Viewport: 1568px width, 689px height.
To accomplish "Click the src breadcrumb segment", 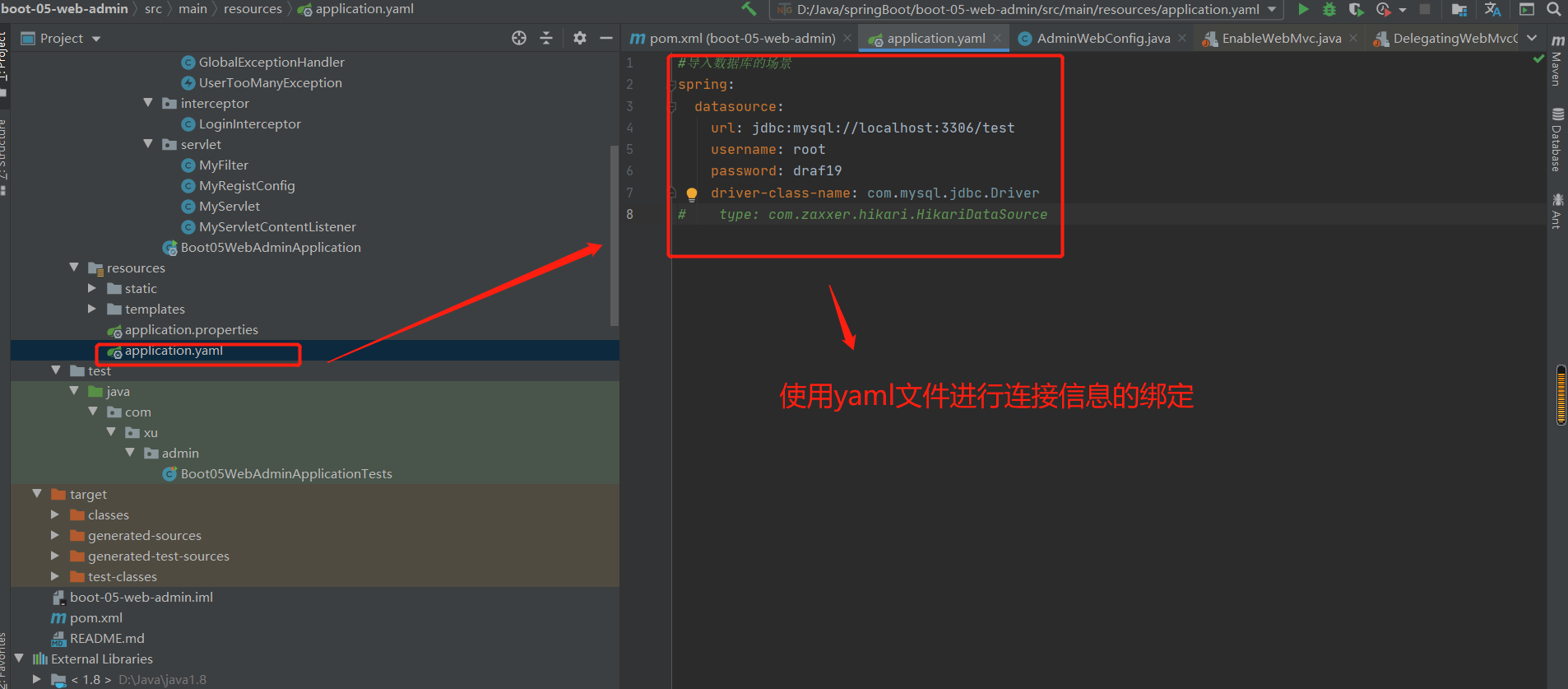I will (153, 9).
